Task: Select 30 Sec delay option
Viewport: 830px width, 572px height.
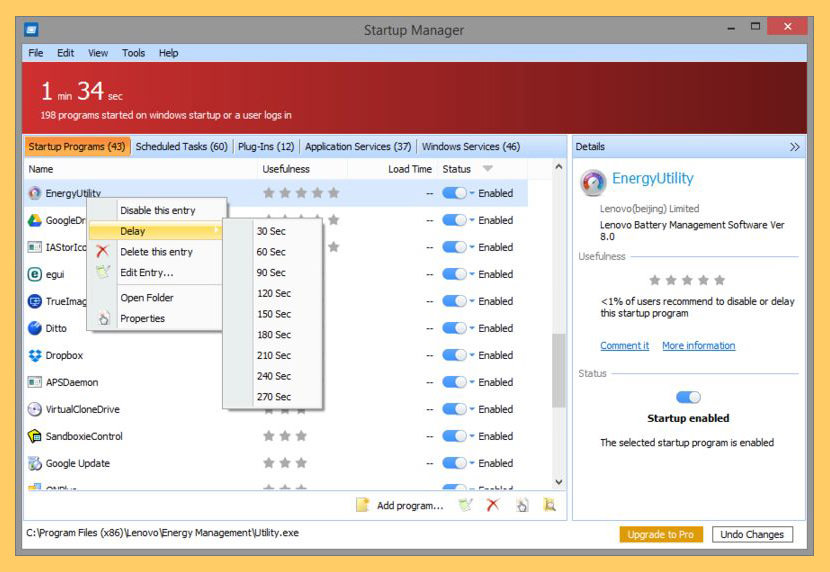Action: click(271, 231)
